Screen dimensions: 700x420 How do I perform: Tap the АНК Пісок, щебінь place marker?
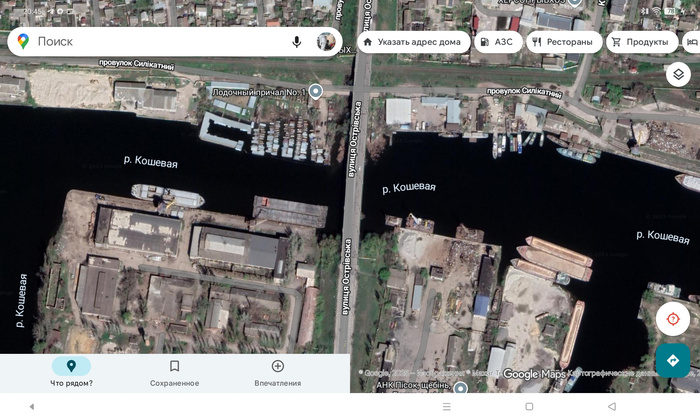459,387
